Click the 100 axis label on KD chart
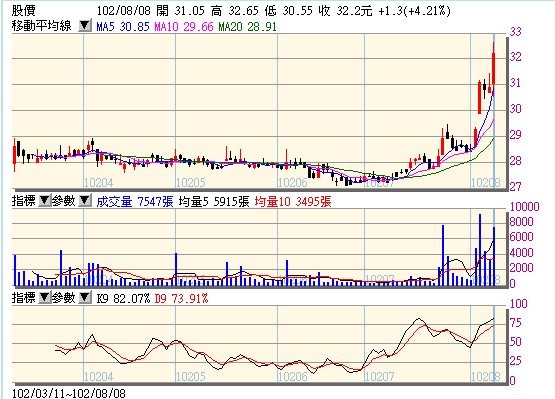Image resolution: width=555 pixels, height=399 pixels. pyautogui.click(x=519, y=304)
